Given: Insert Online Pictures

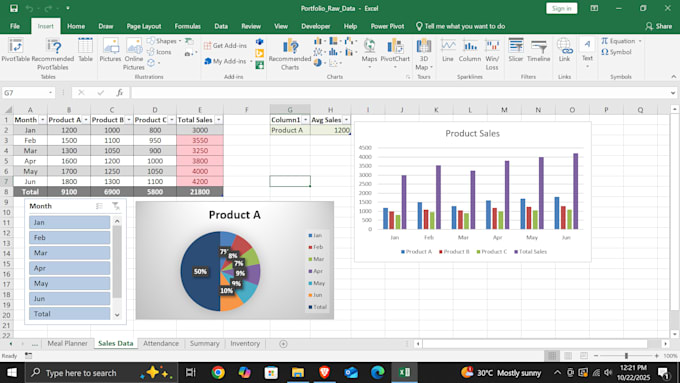Looking at the screenshot, I should tap(134, 54).
